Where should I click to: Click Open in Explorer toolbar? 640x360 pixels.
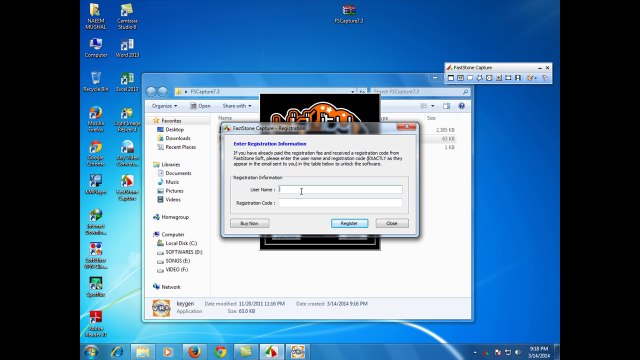[x=200, y=106]
